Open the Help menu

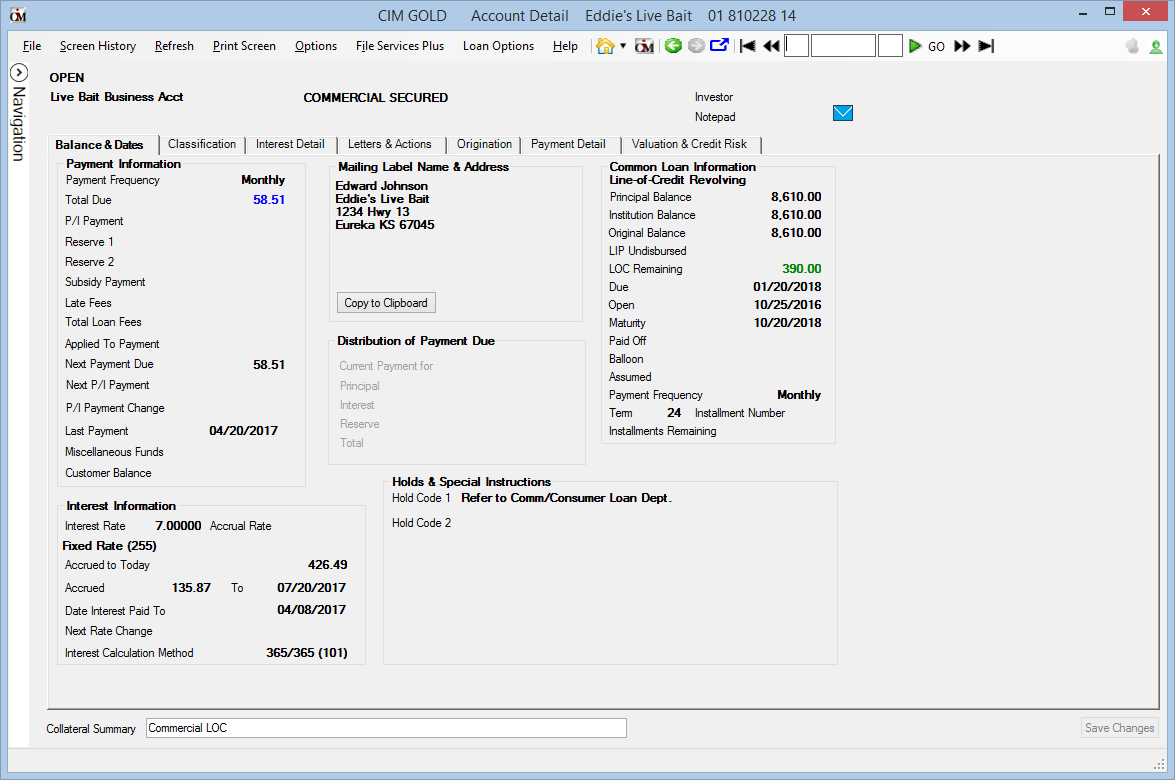coord(565,46)
